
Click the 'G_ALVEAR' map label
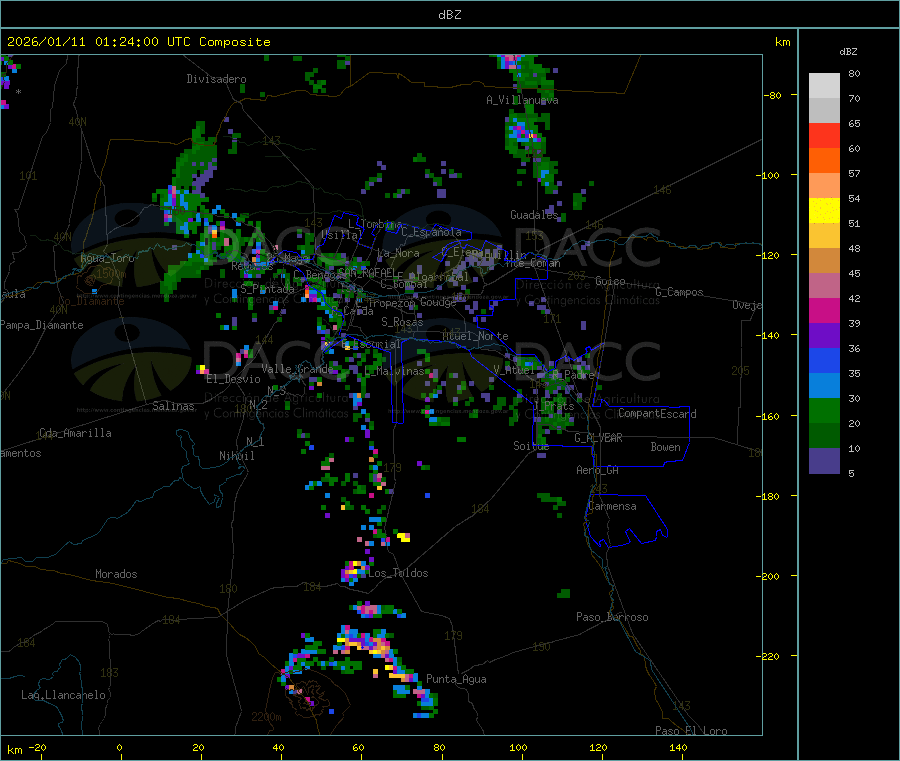coord(599,438)
